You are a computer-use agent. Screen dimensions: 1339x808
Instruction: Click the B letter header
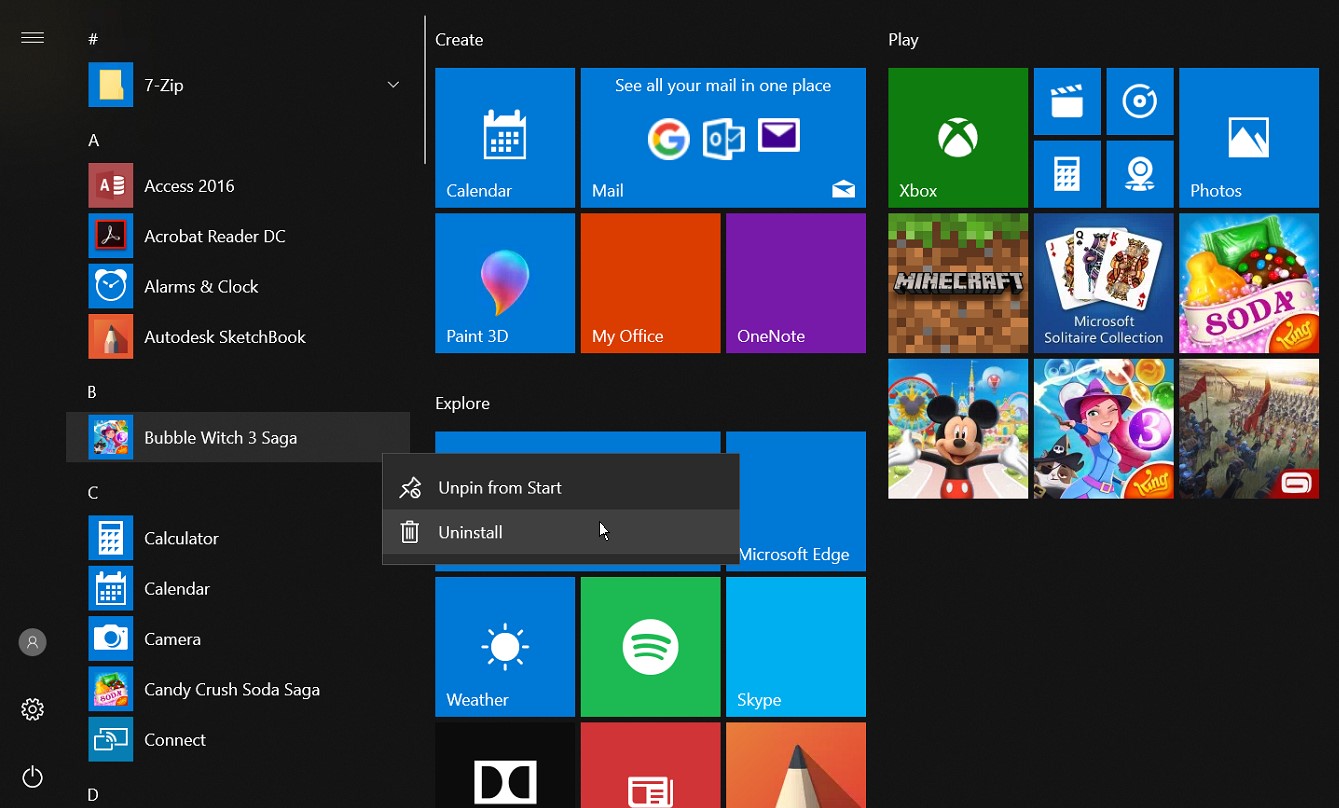click(x=93, y=392)
